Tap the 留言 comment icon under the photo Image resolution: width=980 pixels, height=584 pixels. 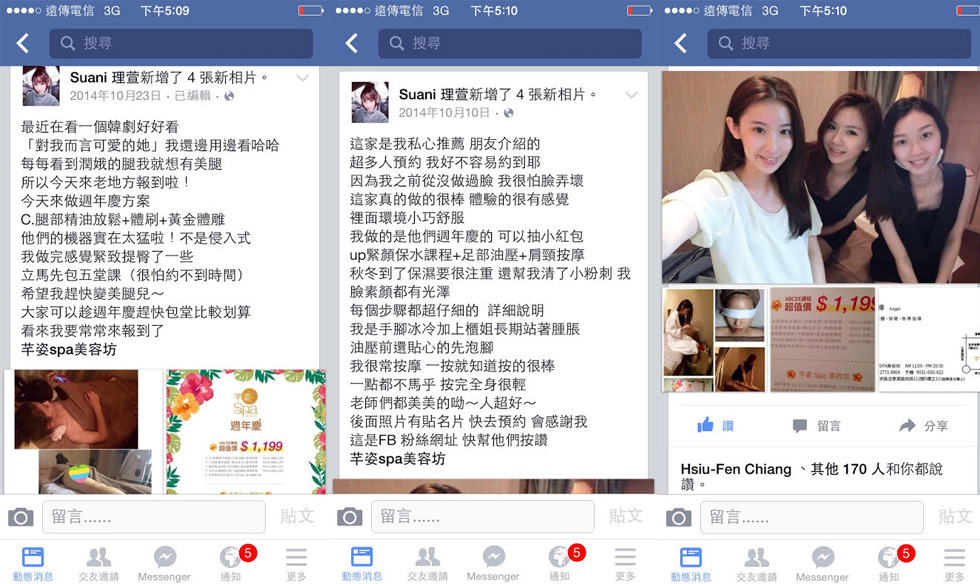(x=816, y=426)
